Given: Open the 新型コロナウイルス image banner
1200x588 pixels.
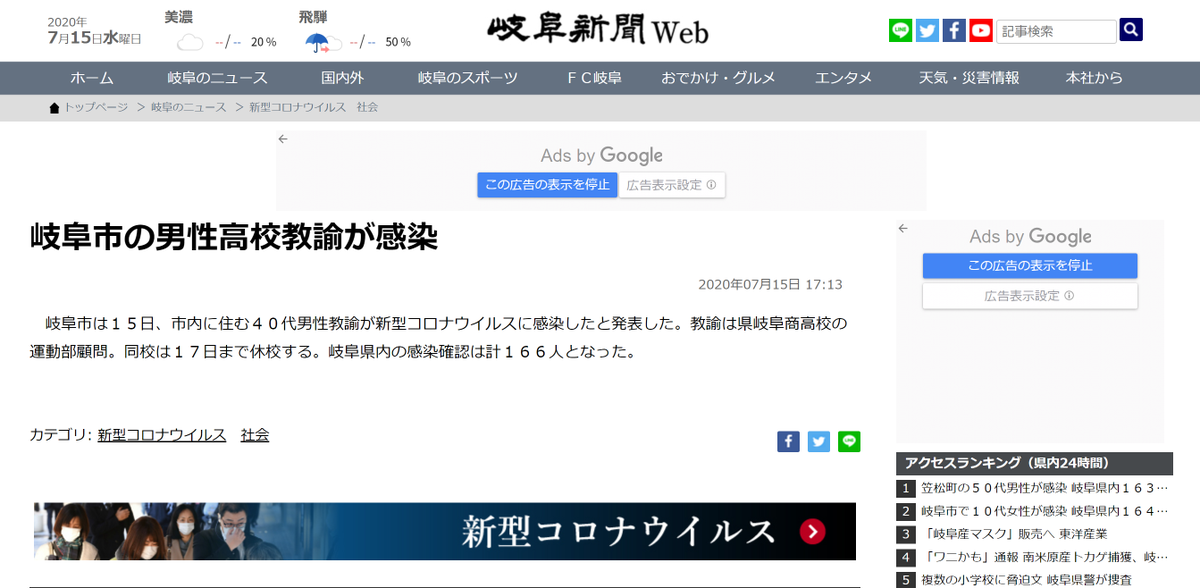Looking at the screenshot, I should [445, 531].
